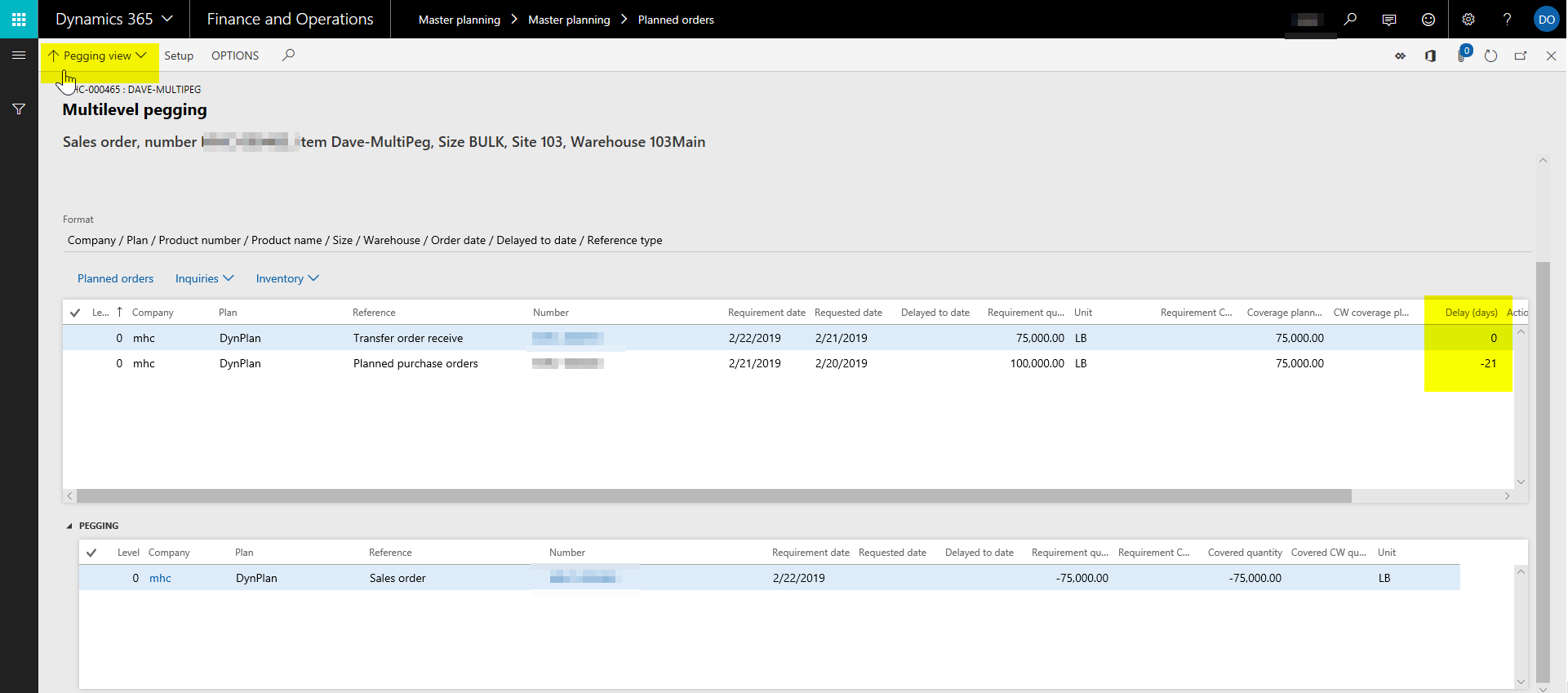Viewport: 1568px width, 693px height.
Task: Expand the navigation pane hamburger menu
Action: pos(19,56)
